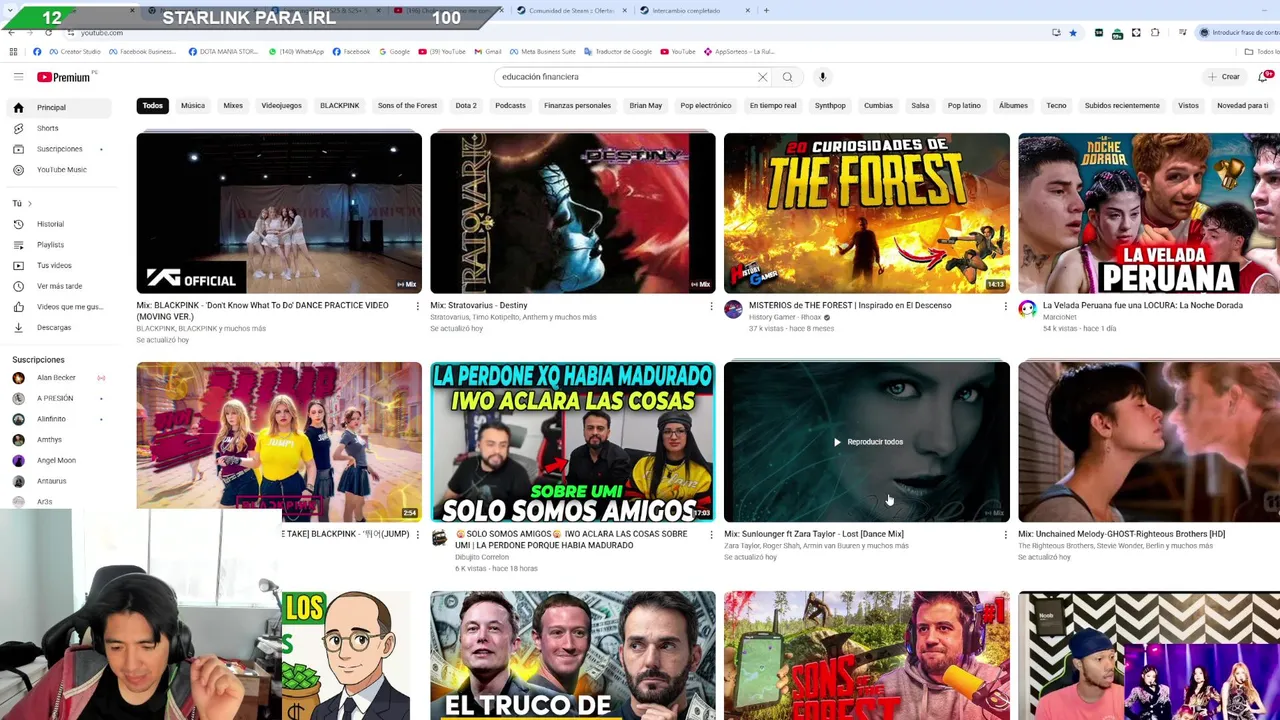Open more options for MISTERIOS de THE FOREST

coord(1006,306)
